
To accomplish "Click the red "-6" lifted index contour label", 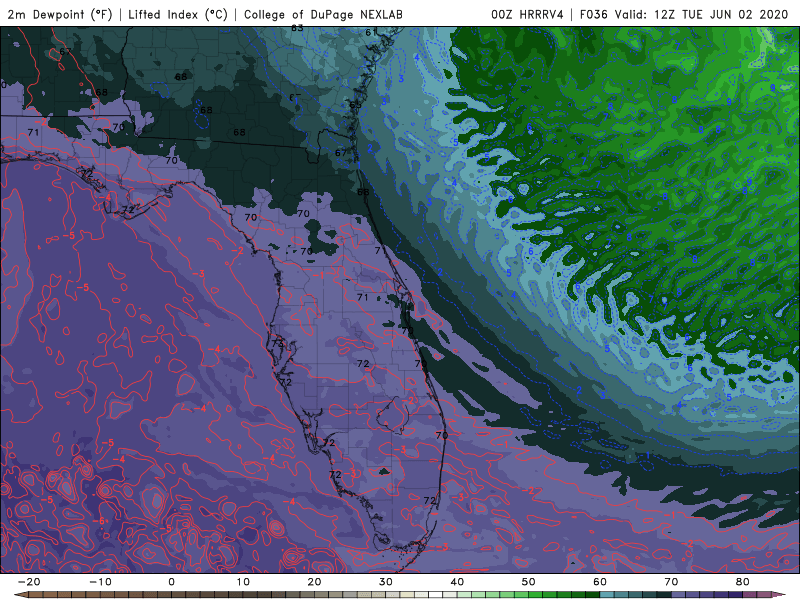I will pyautogui.click(x=100, y=521).
